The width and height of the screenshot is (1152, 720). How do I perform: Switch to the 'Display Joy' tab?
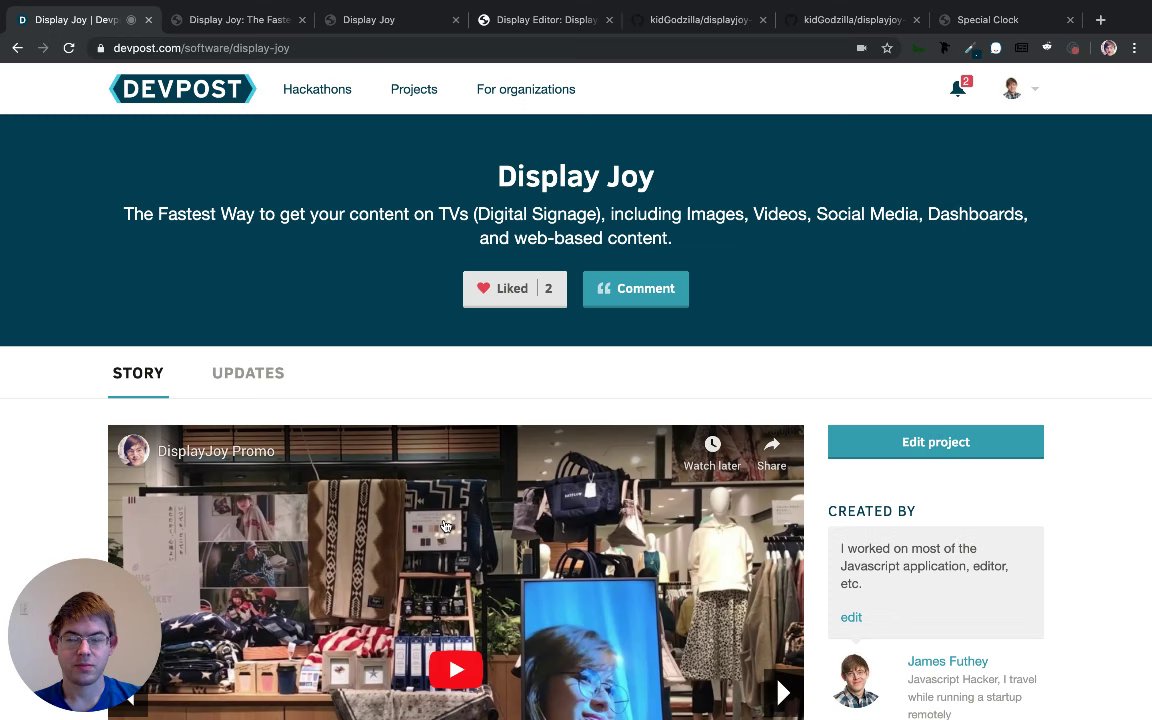click(x=391, y=20)
